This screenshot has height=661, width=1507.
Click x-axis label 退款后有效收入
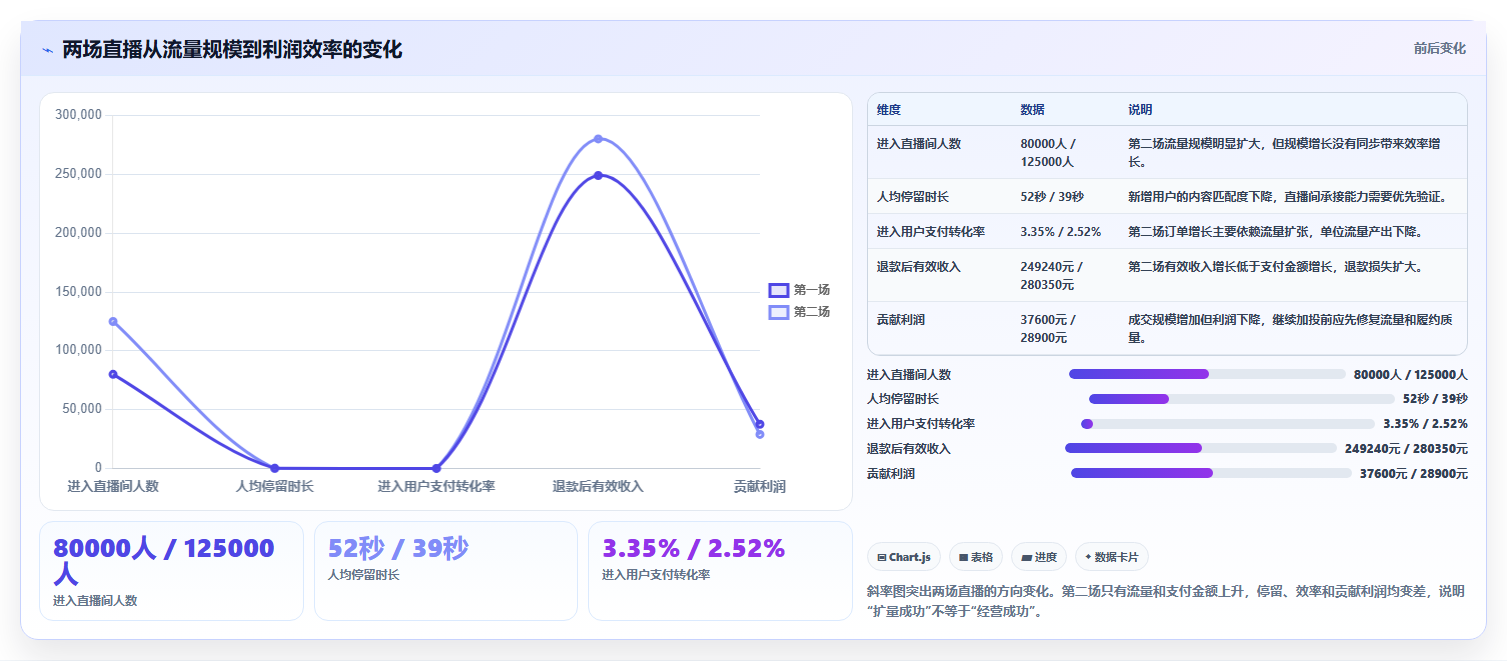(598, 486)
